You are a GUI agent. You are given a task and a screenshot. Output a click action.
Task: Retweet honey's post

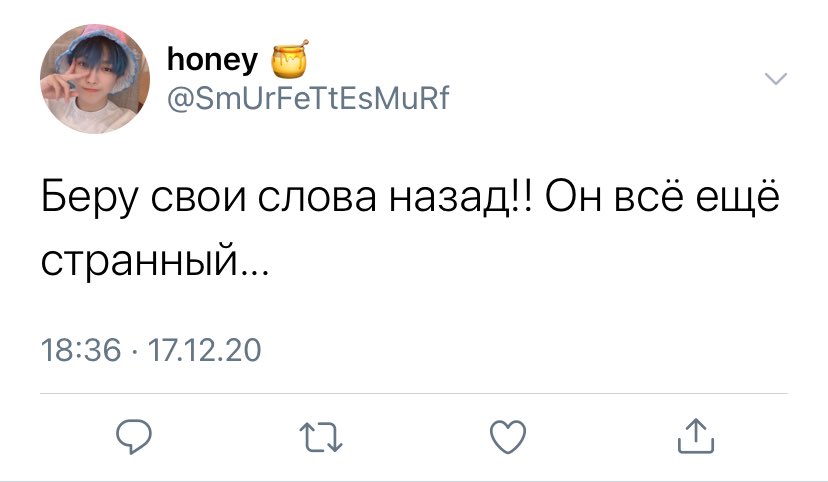pos(321,437)
